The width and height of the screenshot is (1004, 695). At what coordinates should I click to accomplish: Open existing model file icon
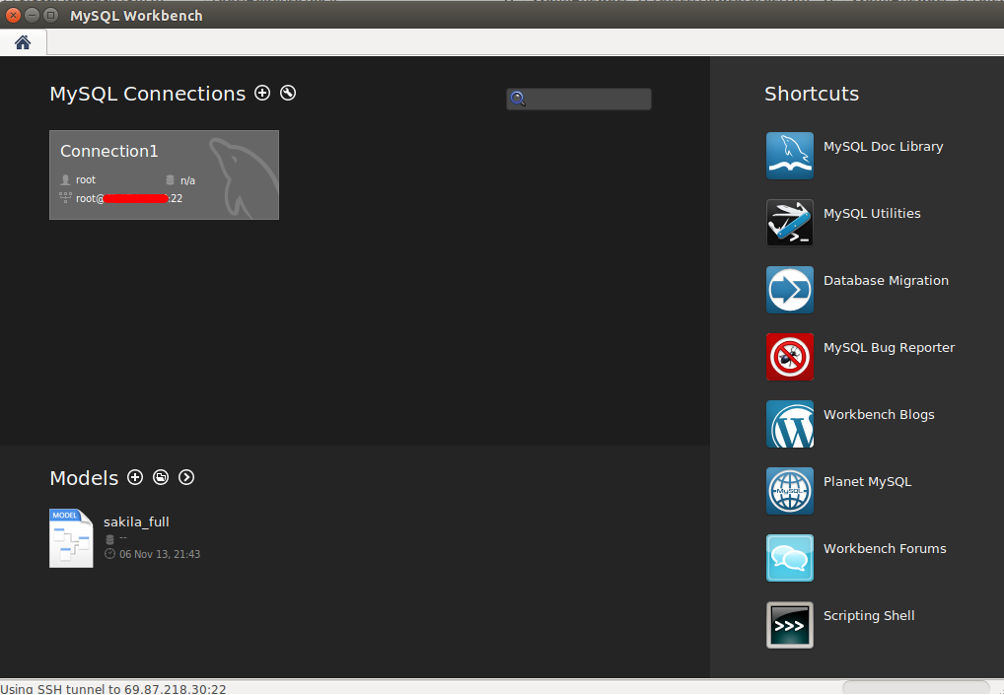(x=161, y=477)
